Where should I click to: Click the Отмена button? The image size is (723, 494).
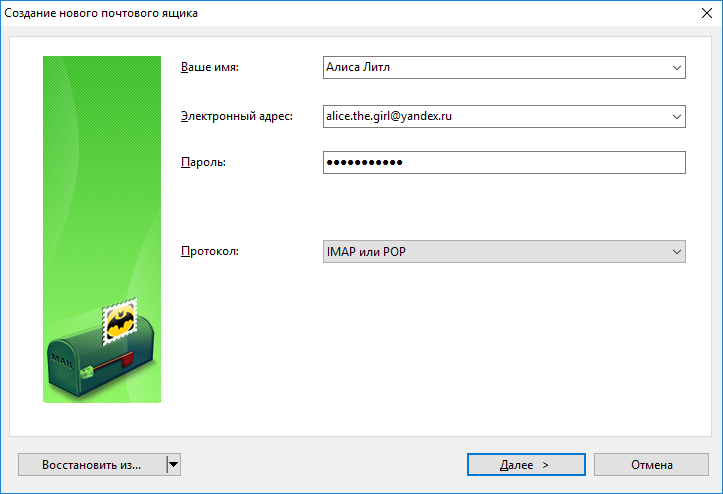(x=651, y=464)
